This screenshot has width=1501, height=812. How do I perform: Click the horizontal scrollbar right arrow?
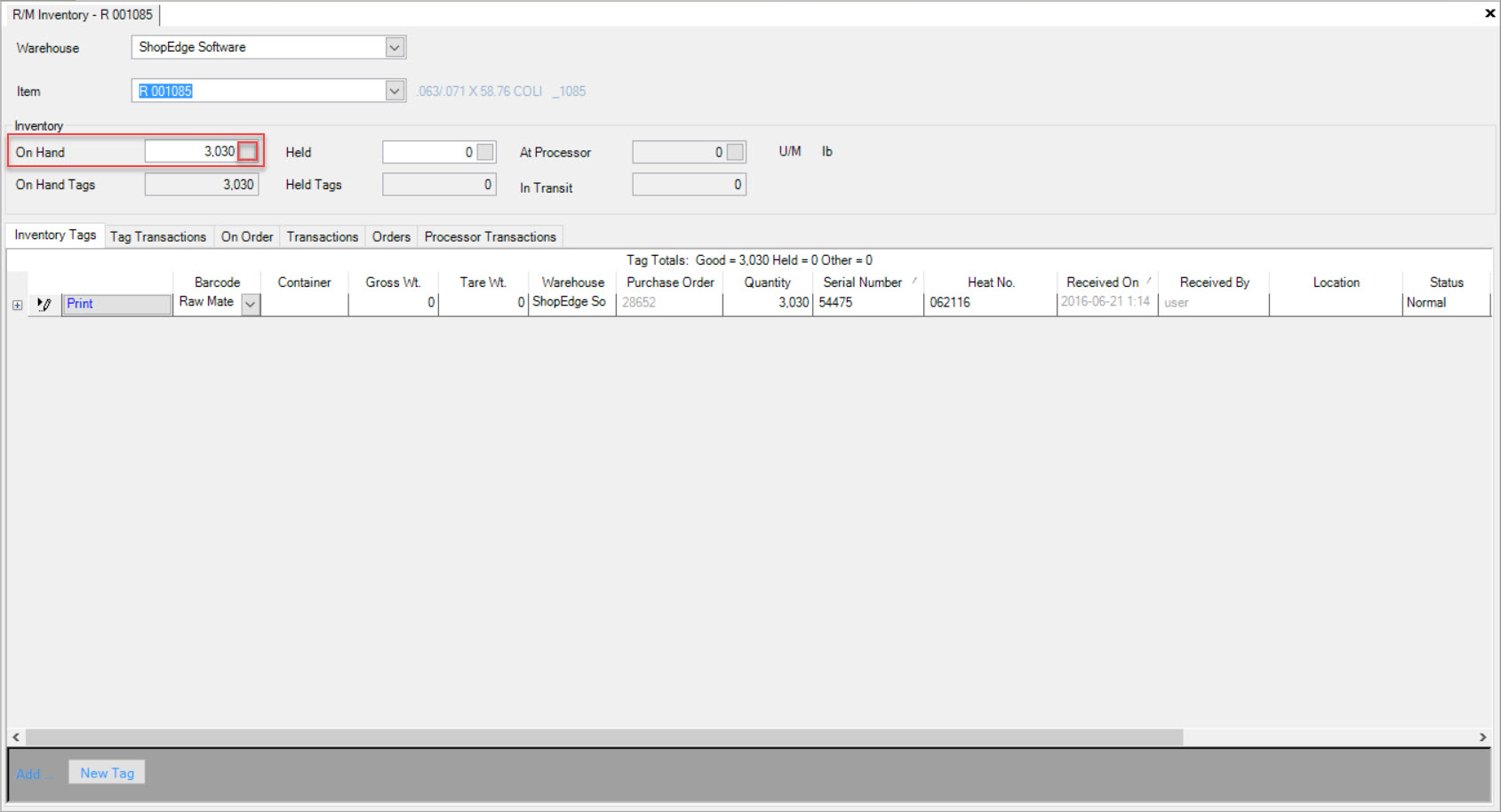tap(1482, 737)
